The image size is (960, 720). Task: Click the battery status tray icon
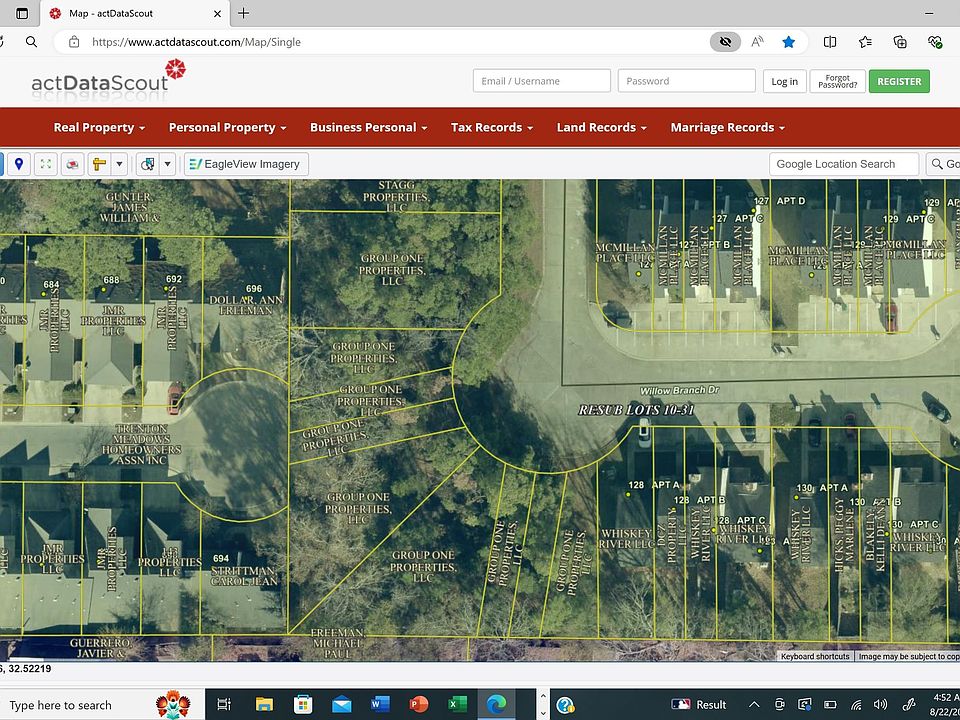tap(830, 705)
